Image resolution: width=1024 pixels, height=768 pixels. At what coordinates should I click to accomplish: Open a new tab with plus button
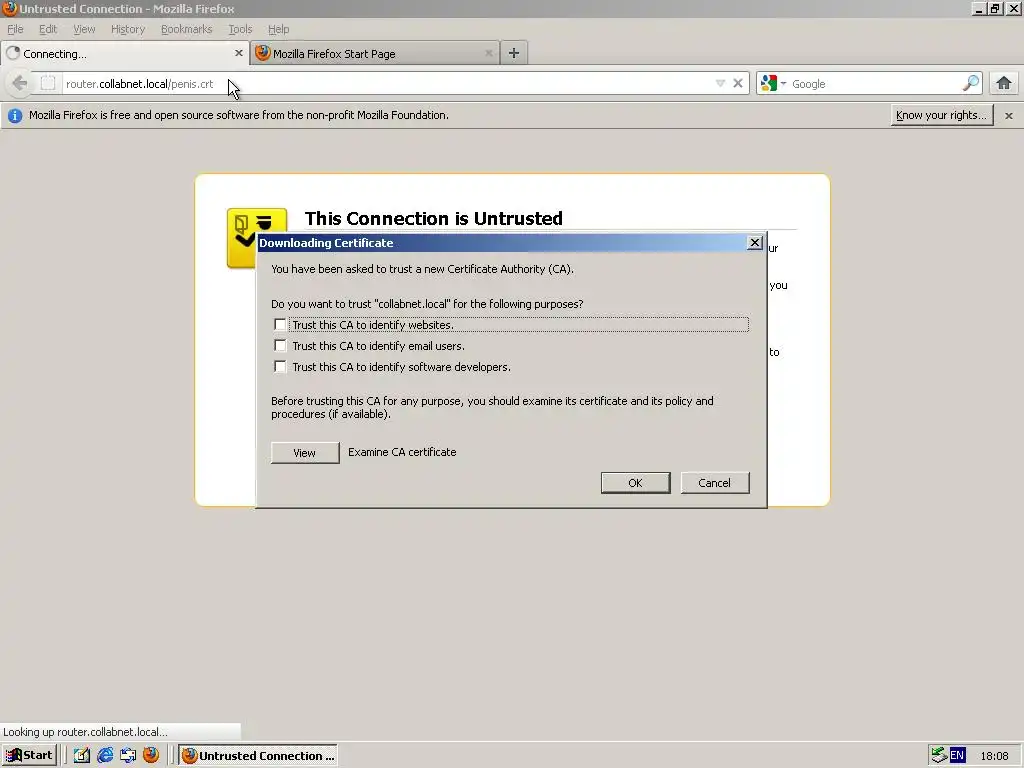coord(514,54)
